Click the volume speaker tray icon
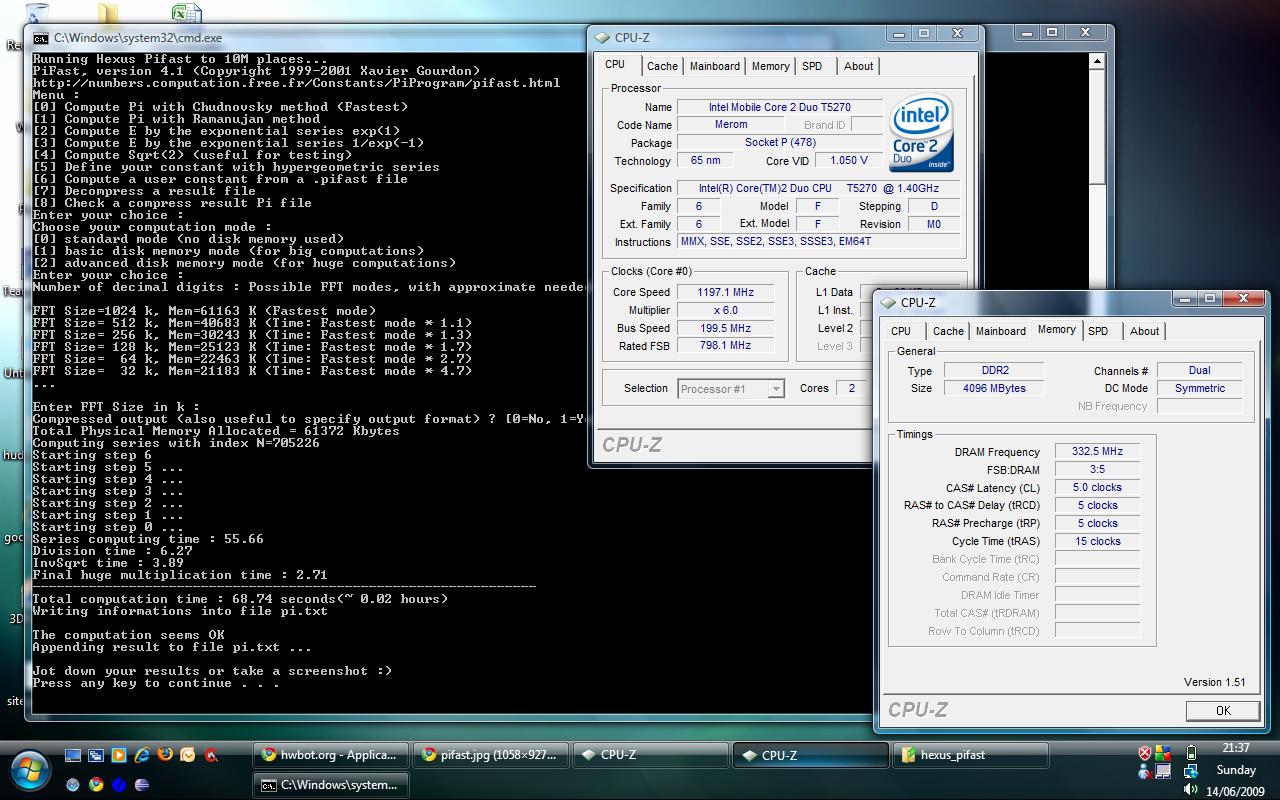1280x800 pixels. point(1190,789)
